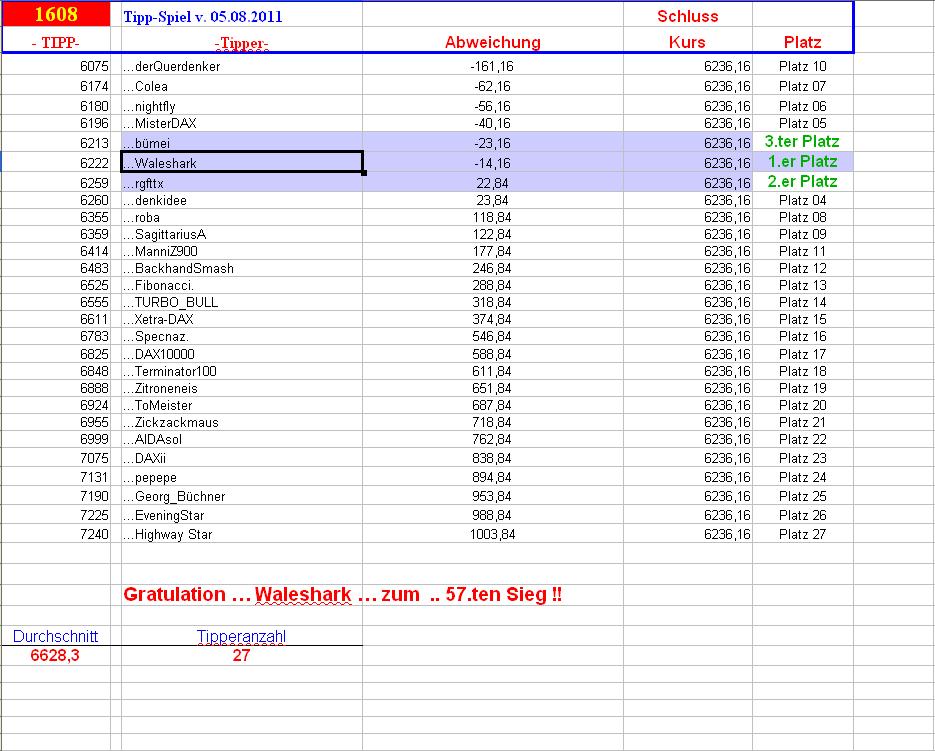Select deviation value 246,84
The image size is (935, 751).
coord(493,268)
